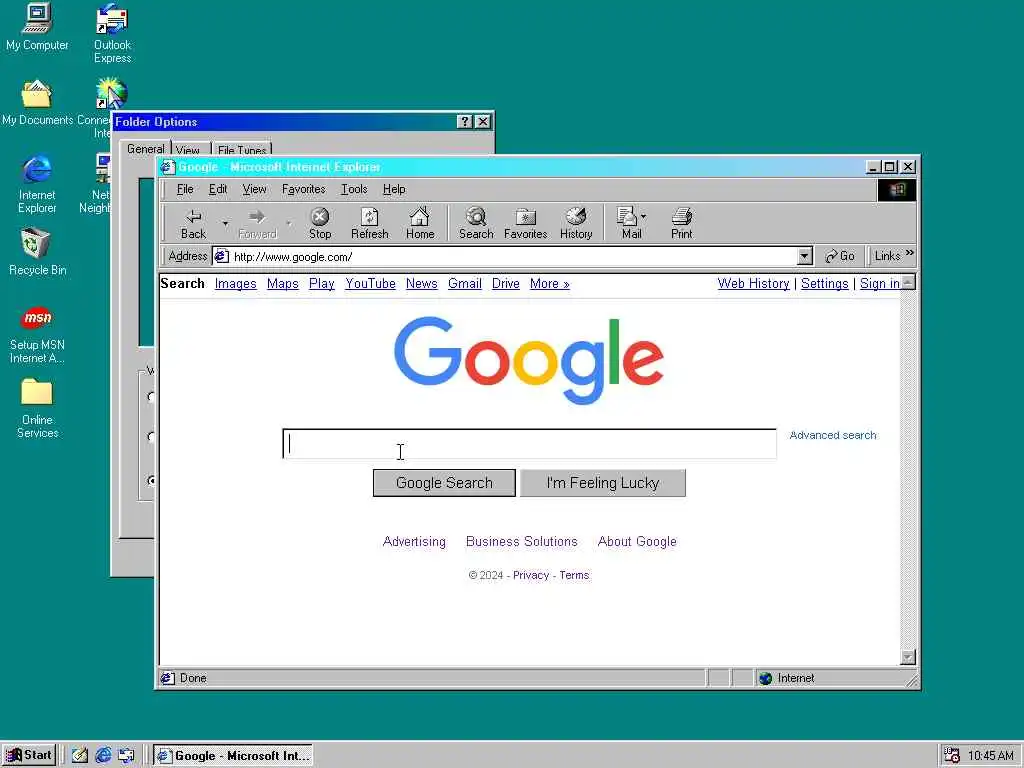The width and height of the screenshot is (1024, 768).
Task: Open the About Google link
Action: coord(637,541)
